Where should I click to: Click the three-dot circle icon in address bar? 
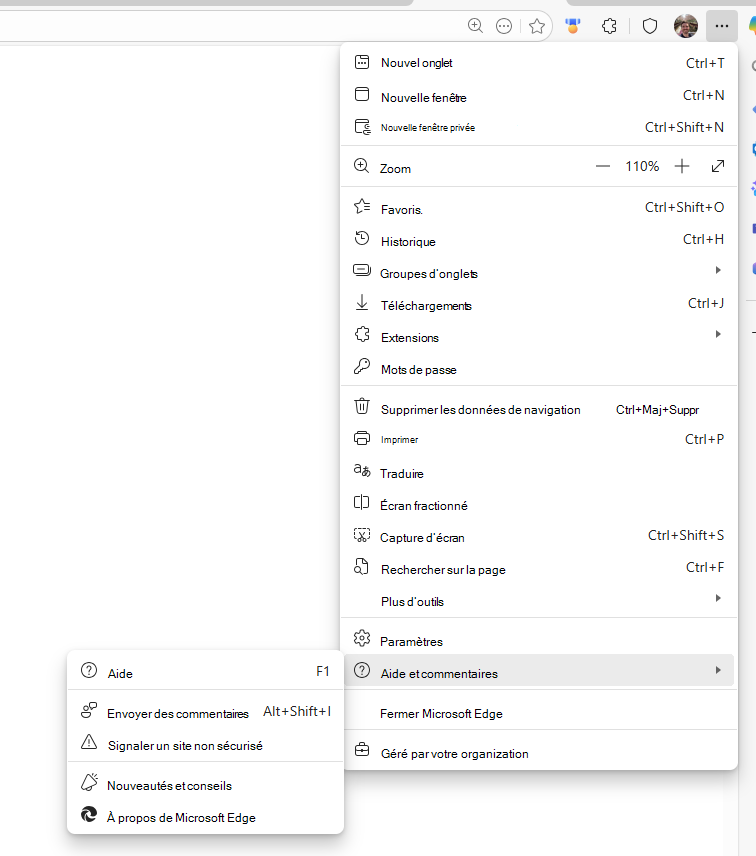(504, 26)
